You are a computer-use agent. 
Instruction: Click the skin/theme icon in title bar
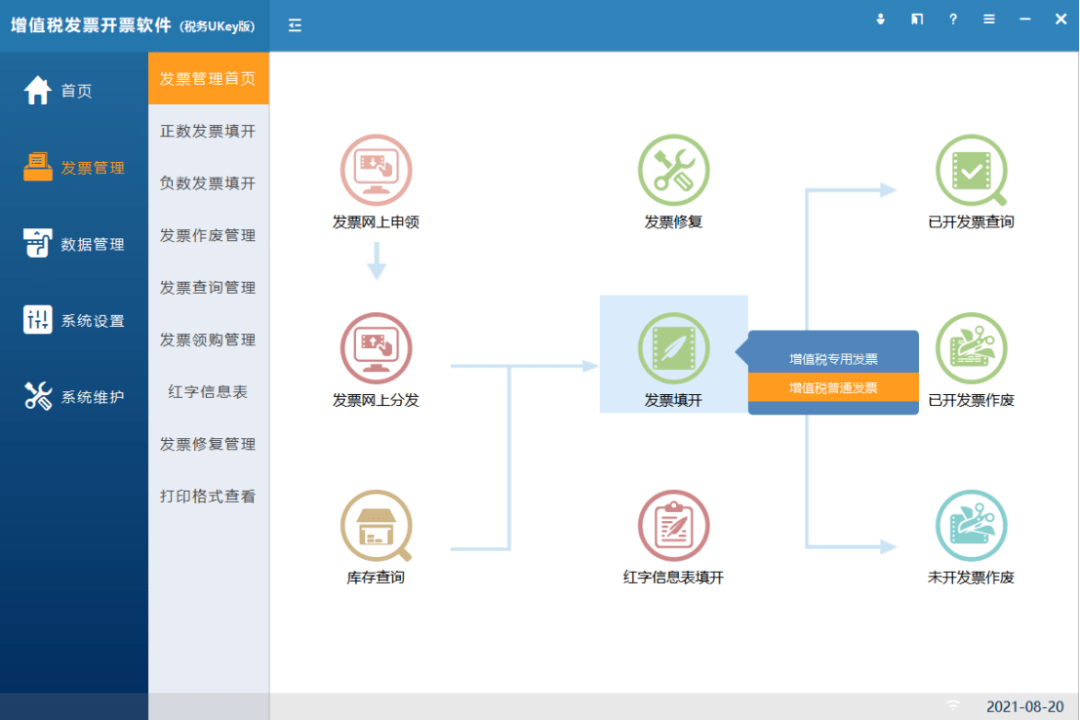pos(917,19)
